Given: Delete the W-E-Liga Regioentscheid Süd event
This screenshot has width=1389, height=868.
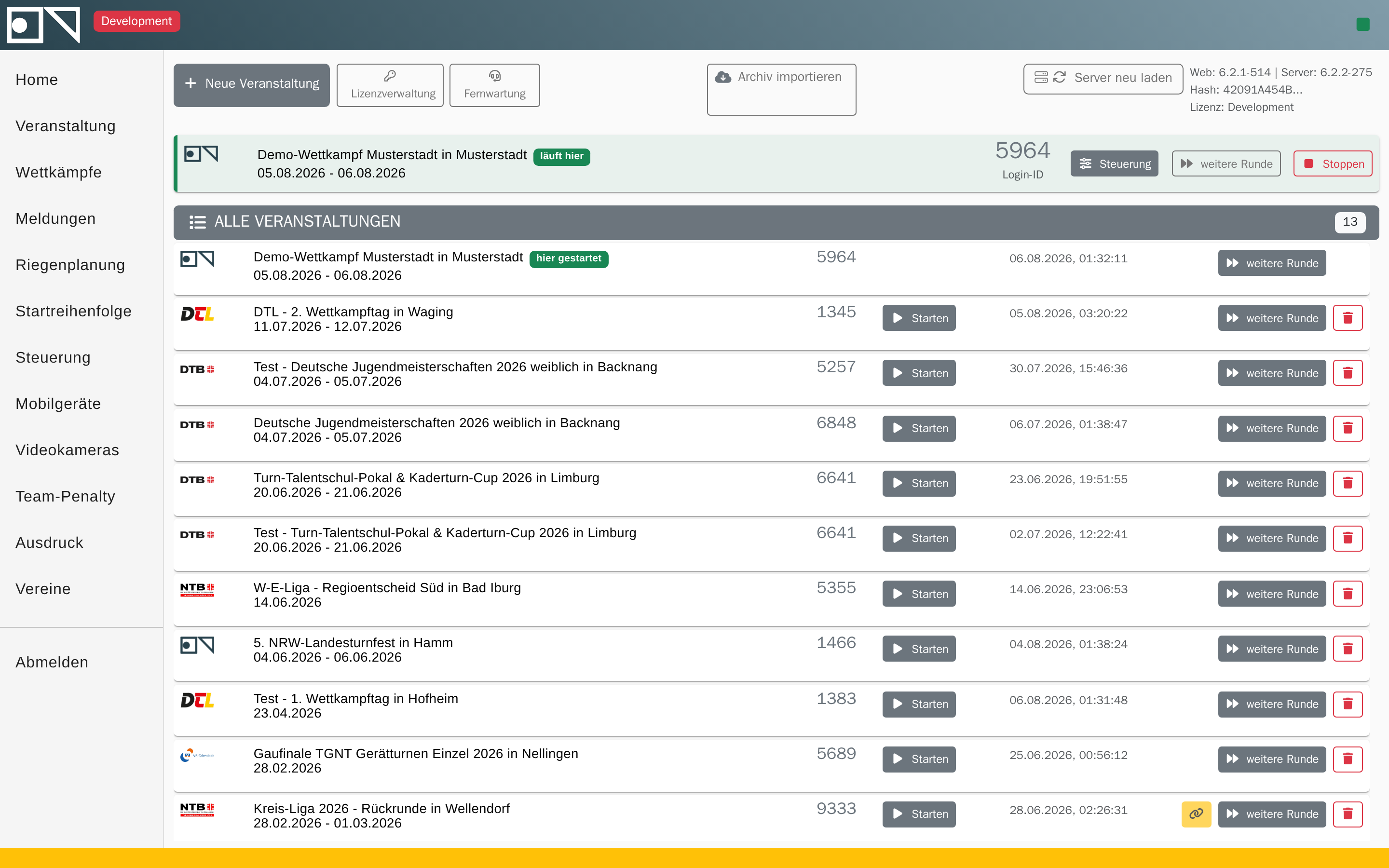Looking at the screenshot, I should (1347, 594).
